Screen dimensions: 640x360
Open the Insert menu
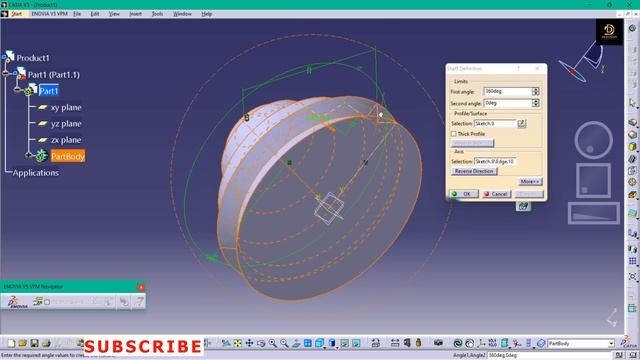pyautogui.click(x=135, y=14)
